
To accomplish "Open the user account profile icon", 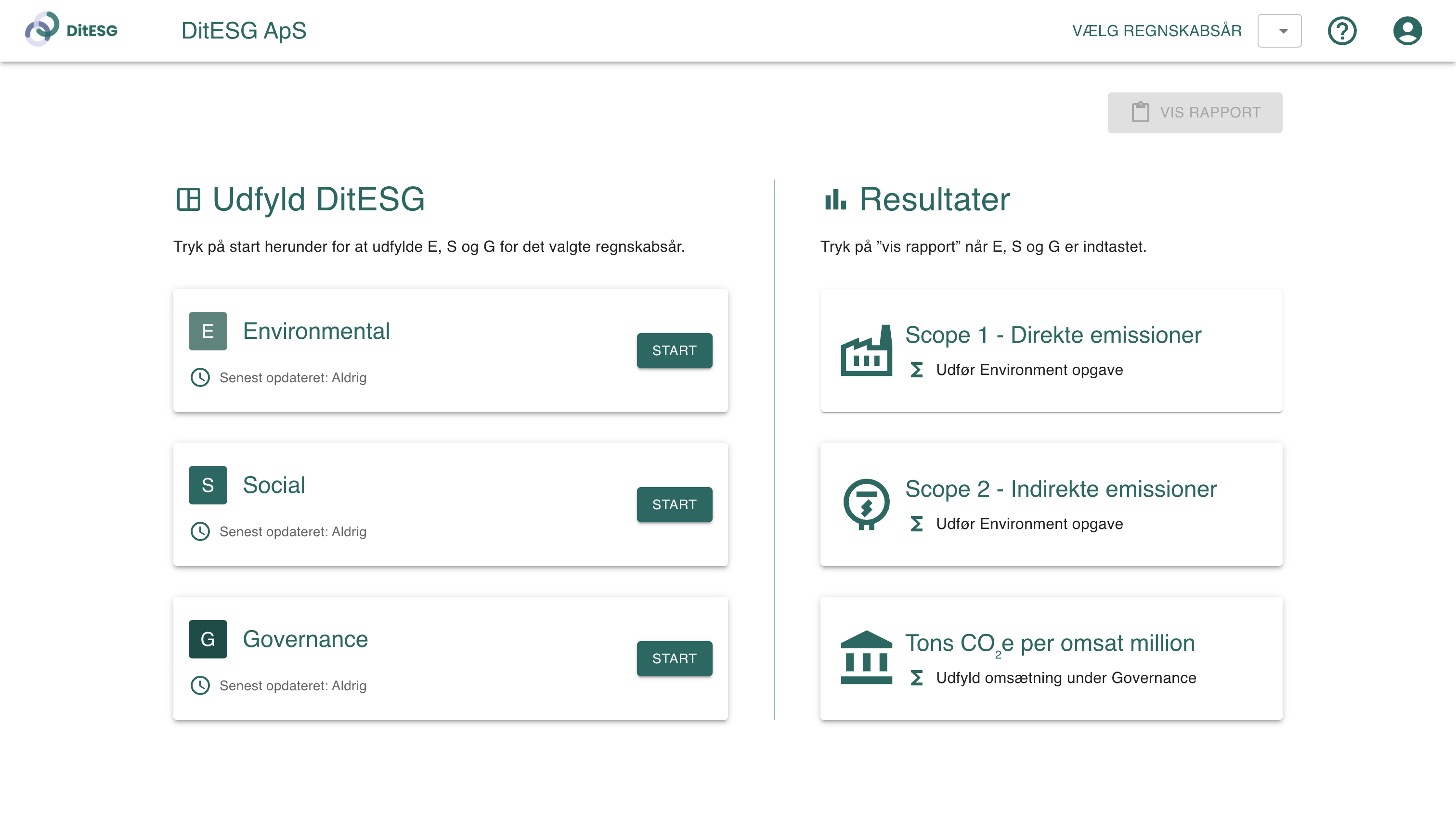I will pos(1407,31).
